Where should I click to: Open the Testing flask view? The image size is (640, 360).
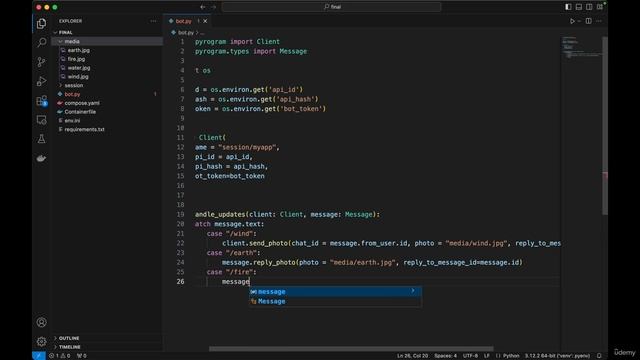[x=41, y=139]
